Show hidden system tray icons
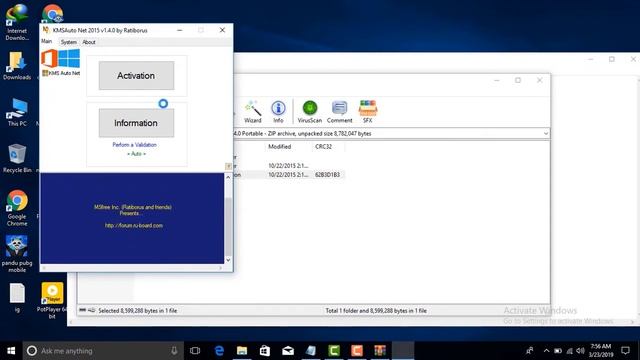 pyautogui.click(x=546, y=351)
